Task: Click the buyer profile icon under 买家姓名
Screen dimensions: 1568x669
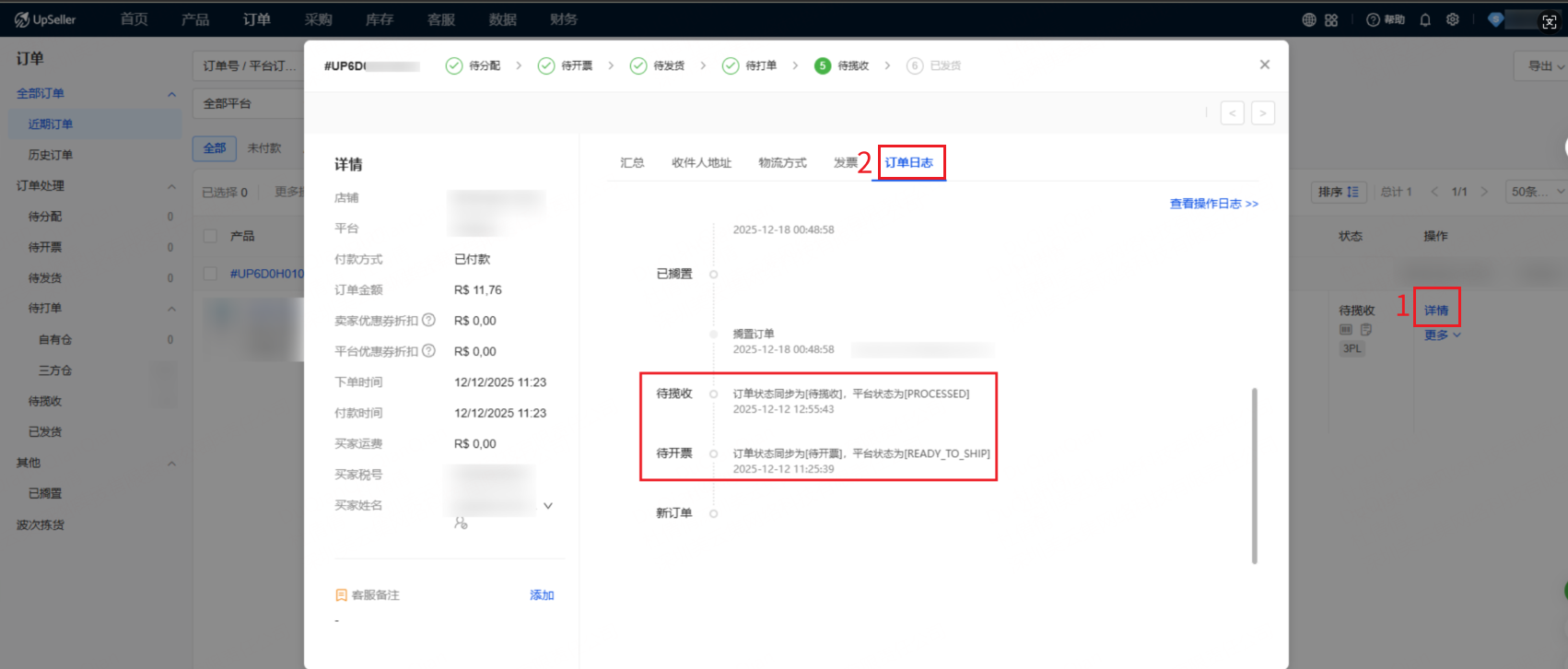Action: (461, 522)
